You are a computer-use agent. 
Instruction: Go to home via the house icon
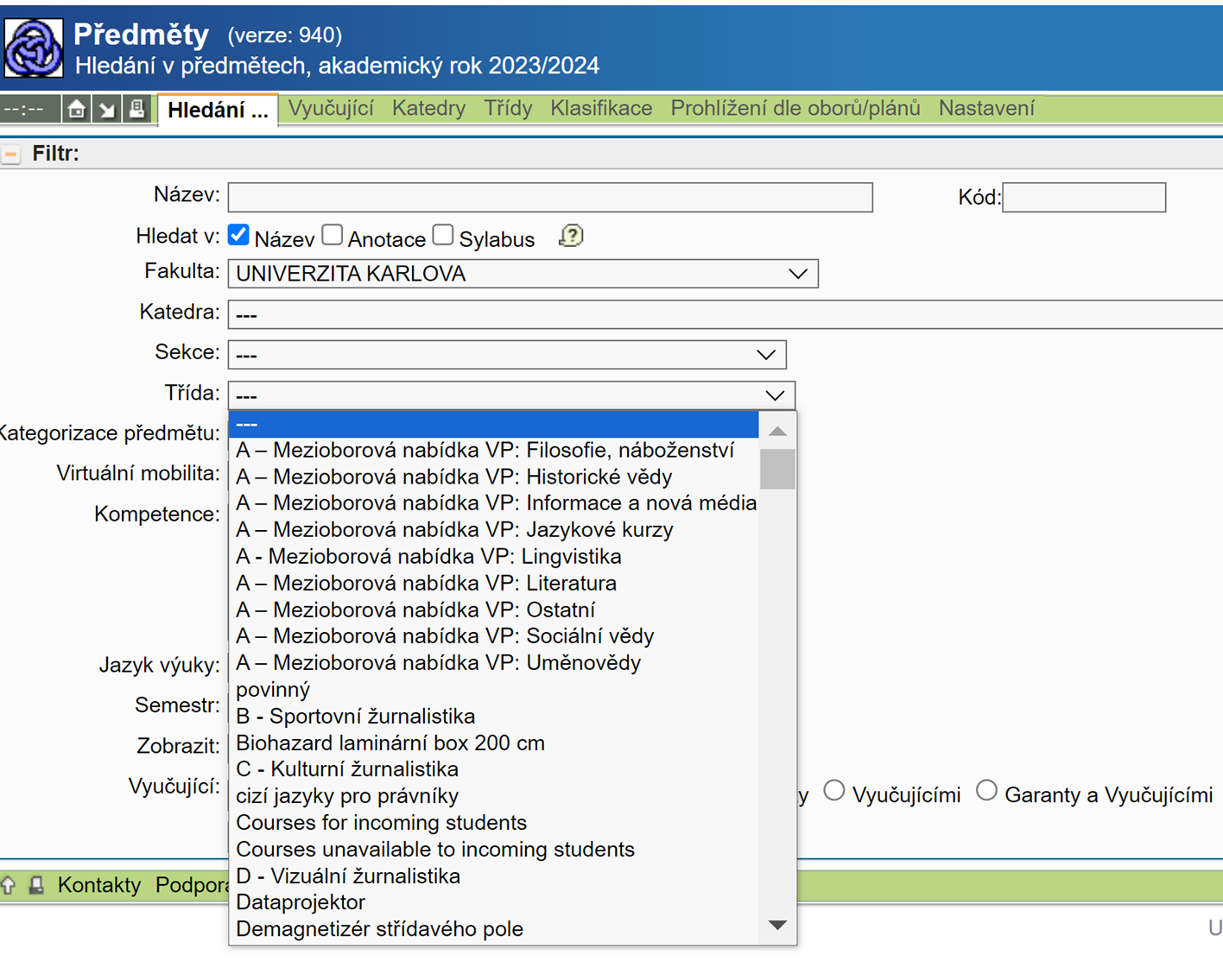coord(77,110)
